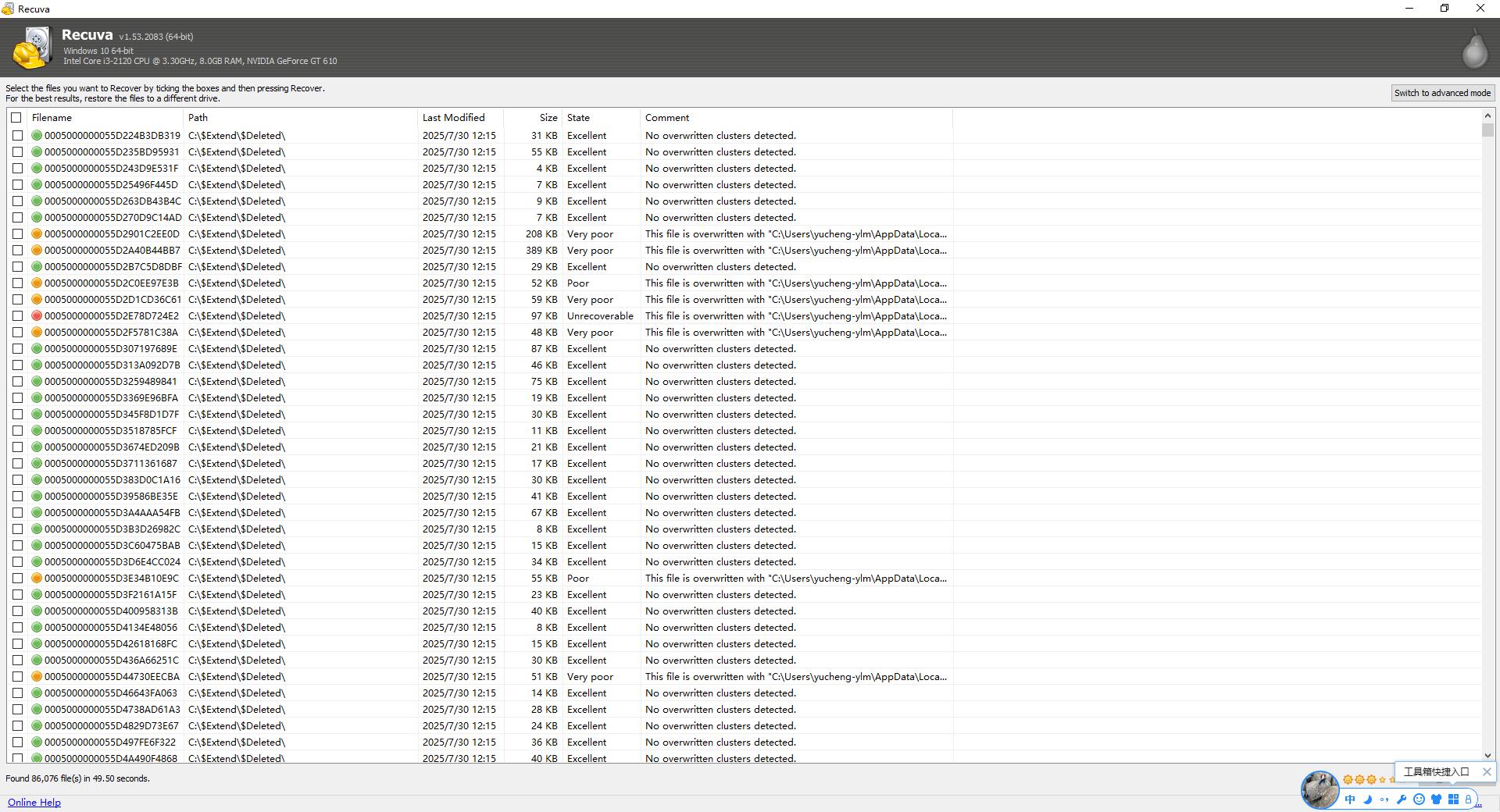
Task: Click the lock icon on IME bar
Action: point(1469,799)
